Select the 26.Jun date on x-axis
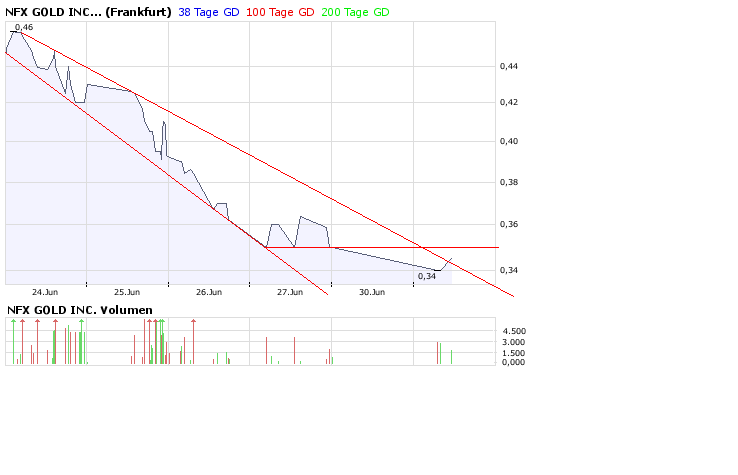Viewport: 738px width, 475px height. coord(208,292)
